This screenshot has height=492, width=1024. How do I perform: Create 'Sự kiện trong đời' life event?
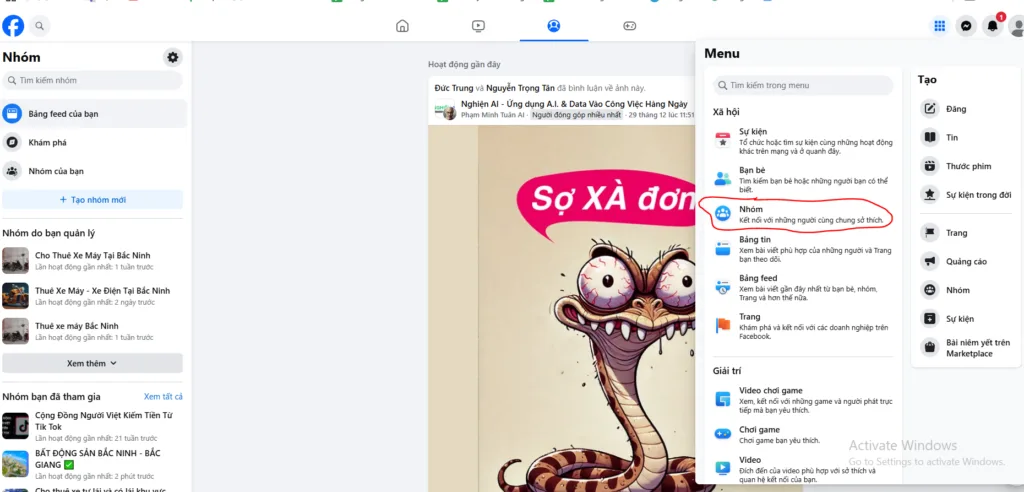pos(966,195)
